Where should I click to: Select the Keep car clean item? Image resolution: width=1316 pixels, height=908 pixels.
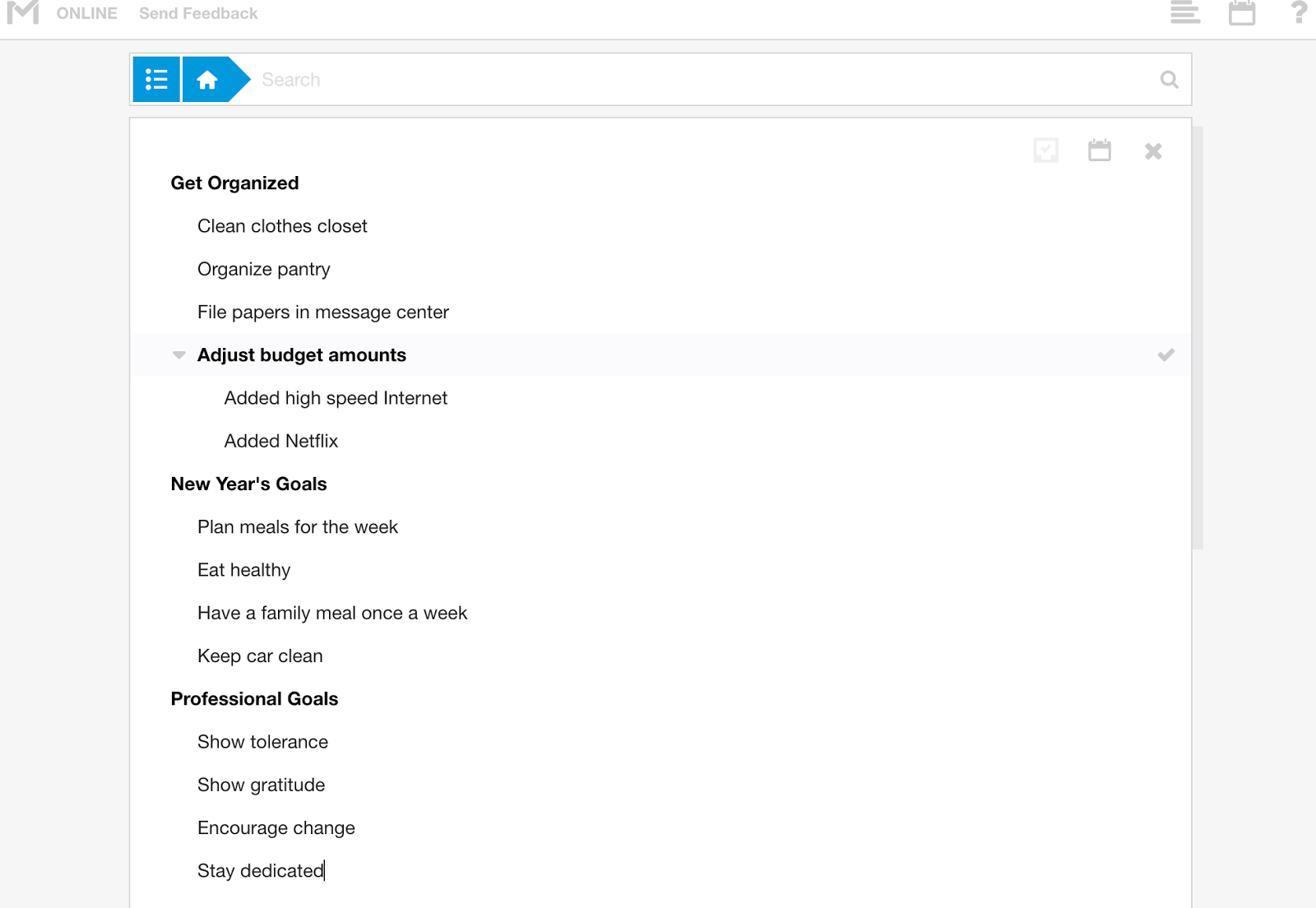click(x=260, y=656)
